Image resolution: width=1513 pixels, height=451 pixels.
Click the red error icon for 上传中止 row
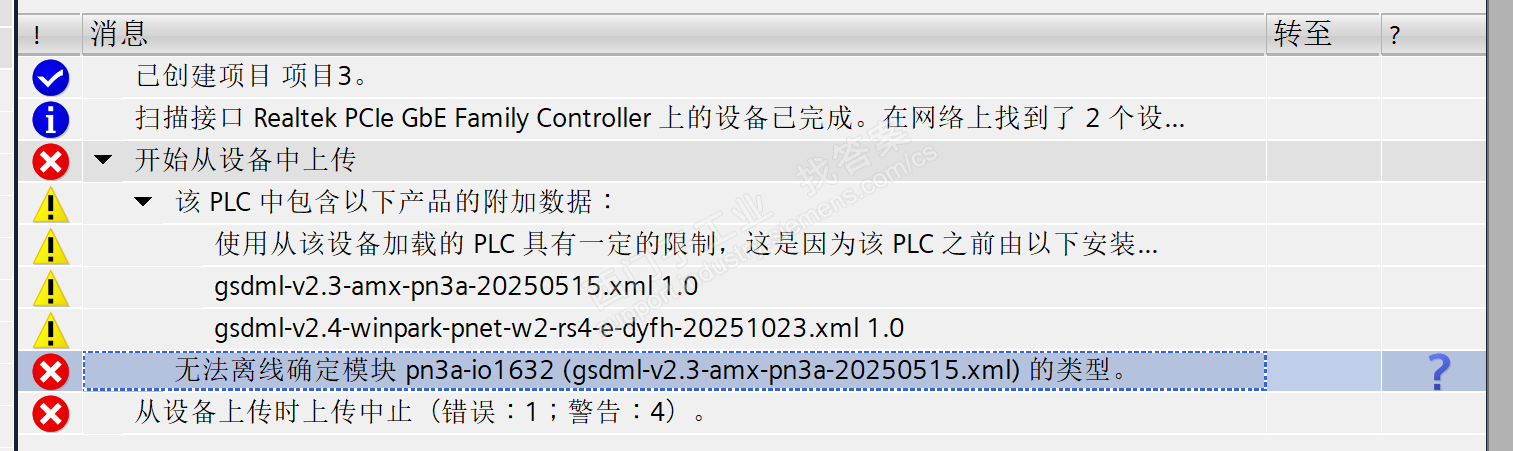coord(50,412)
